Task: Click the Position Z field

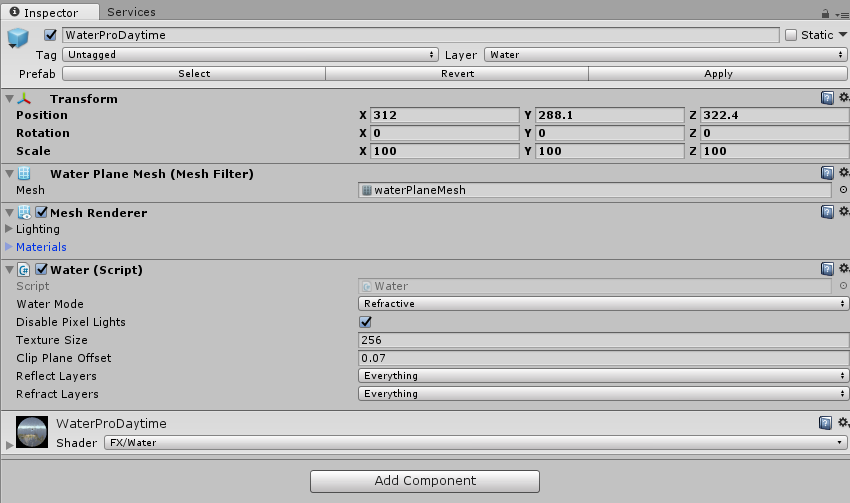Action: (775, 115)
